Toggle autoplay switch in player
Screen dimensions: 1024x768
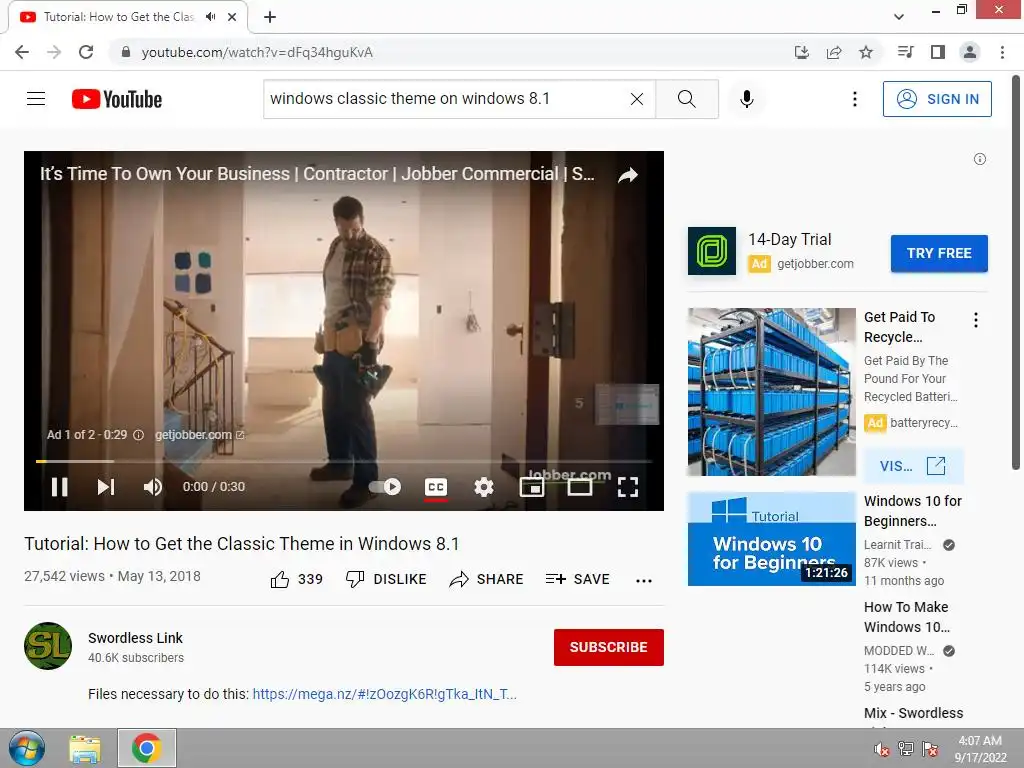tap(385, 487)
